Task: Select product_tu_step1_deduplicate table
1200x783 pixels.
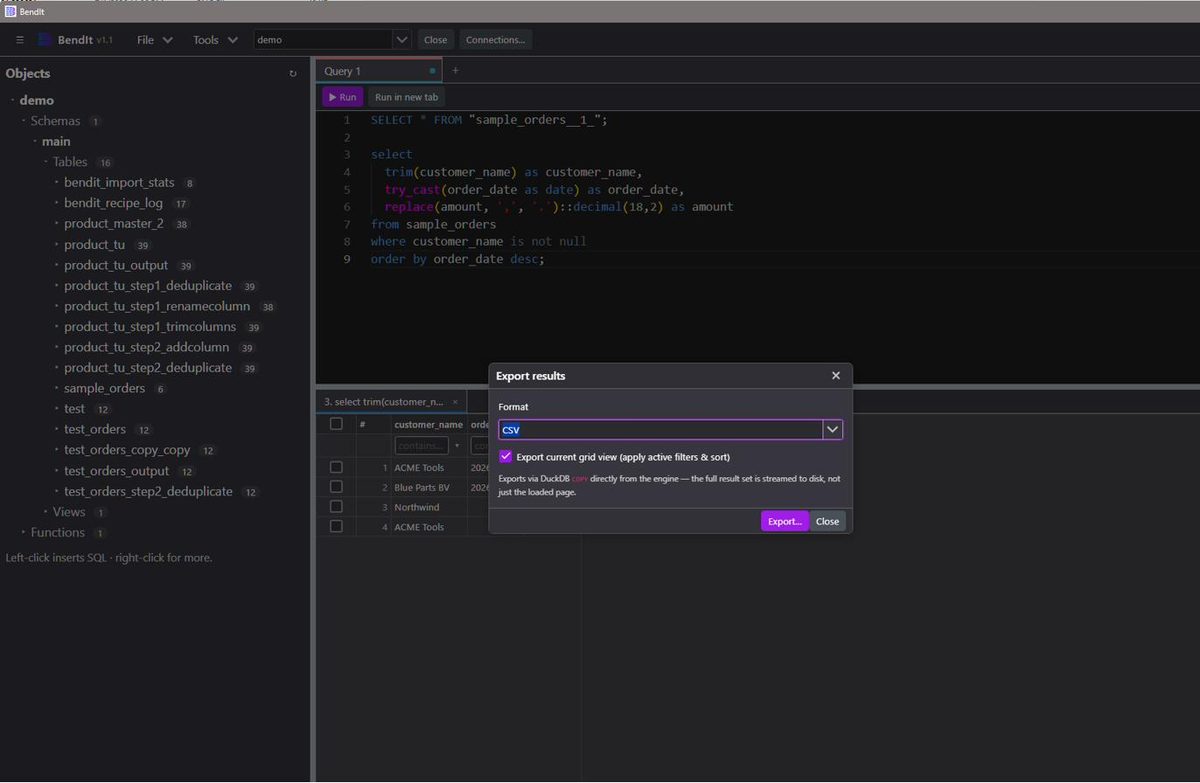Action: tap(148, 286)
